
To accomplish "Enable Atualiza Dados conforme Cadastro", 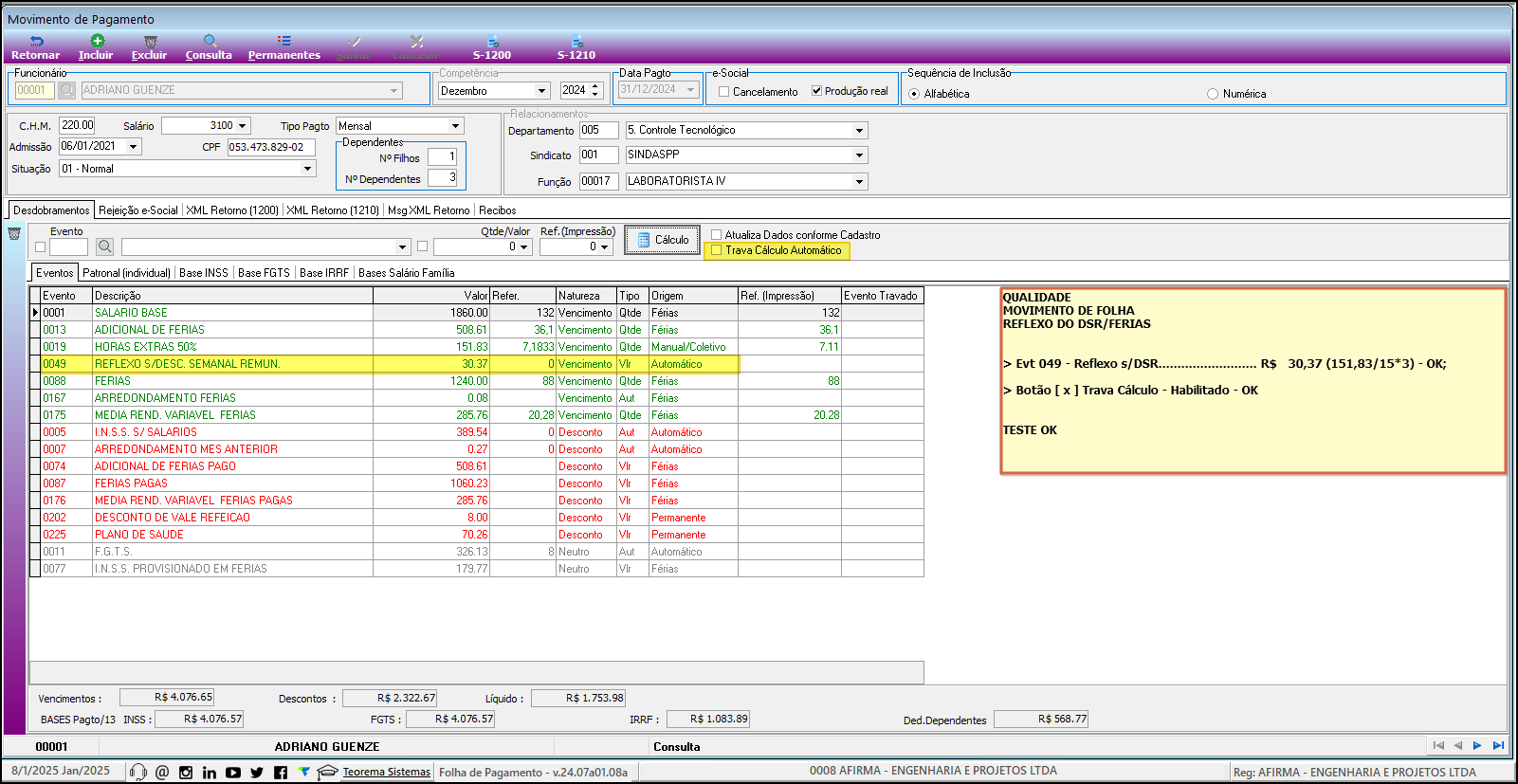I will (x=717, y=235).
